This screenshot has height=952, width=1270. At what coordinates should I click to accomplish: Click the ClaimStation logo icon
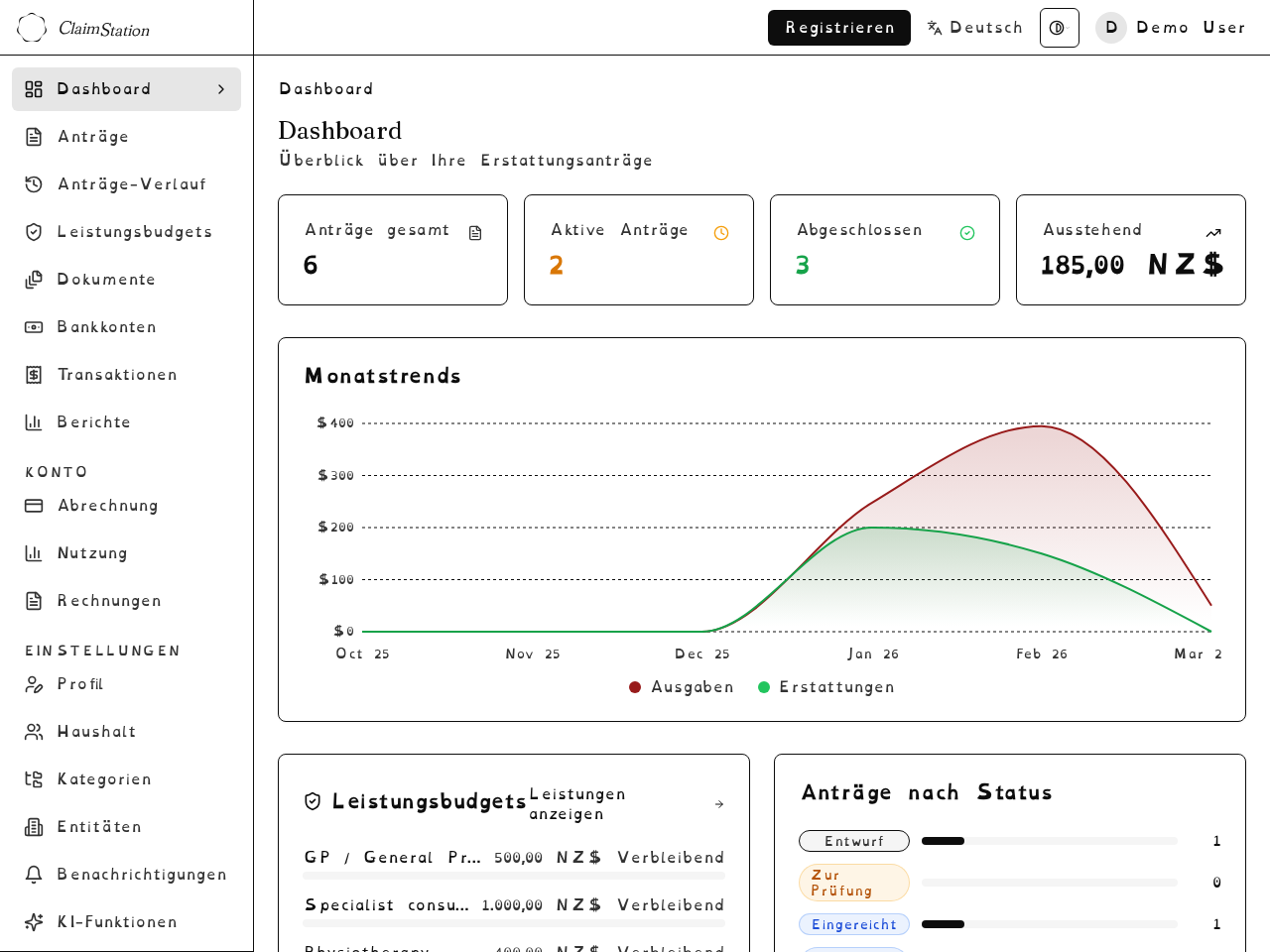pos(32,28)
